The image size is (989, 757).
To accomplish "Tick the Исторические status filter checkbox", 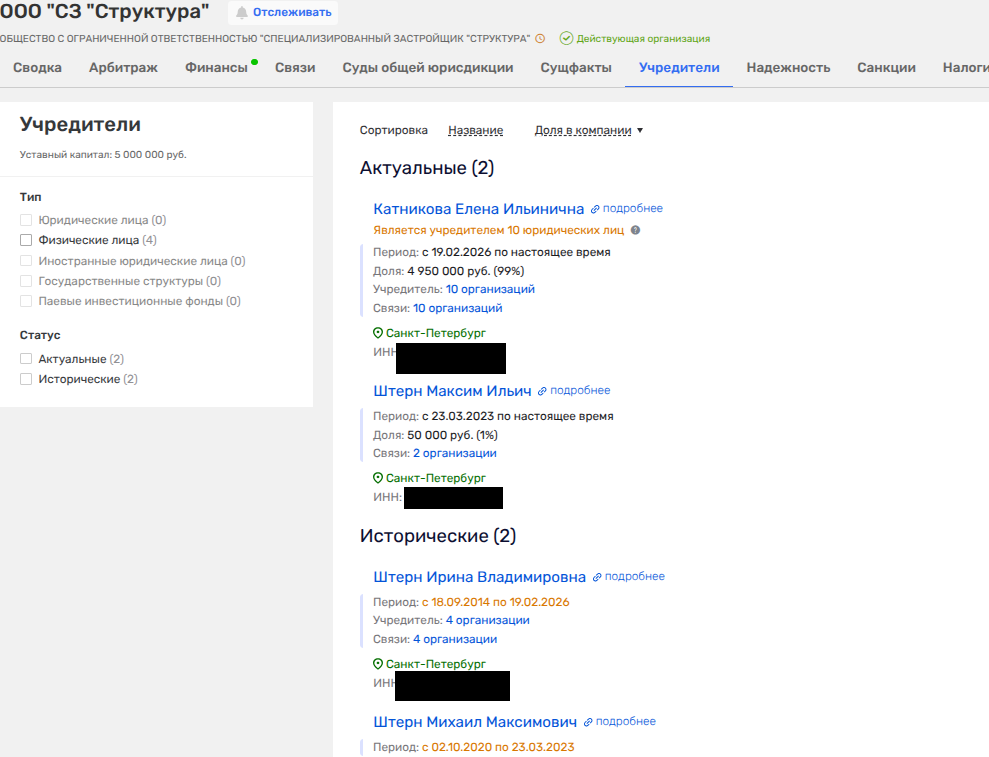I will point(26,379).
